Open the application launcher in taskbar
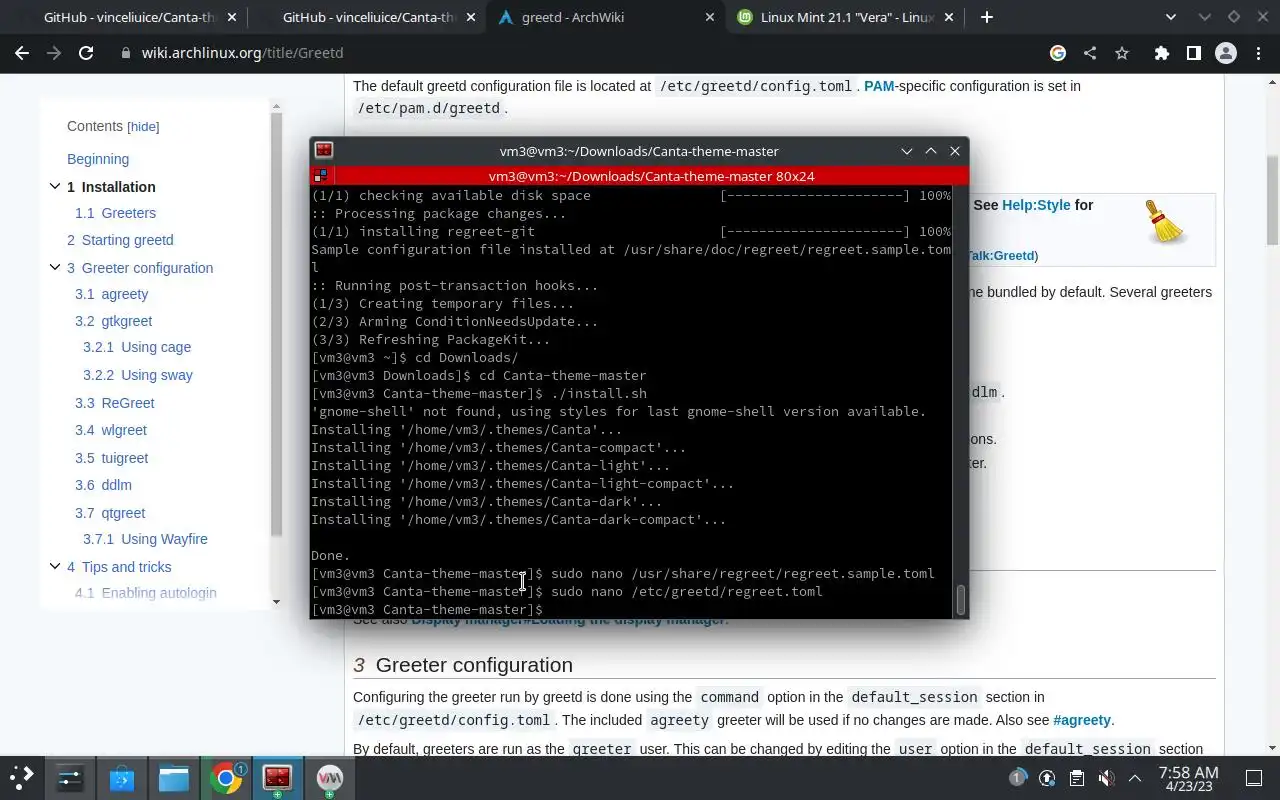The image size is (1280, 800). 22,777
